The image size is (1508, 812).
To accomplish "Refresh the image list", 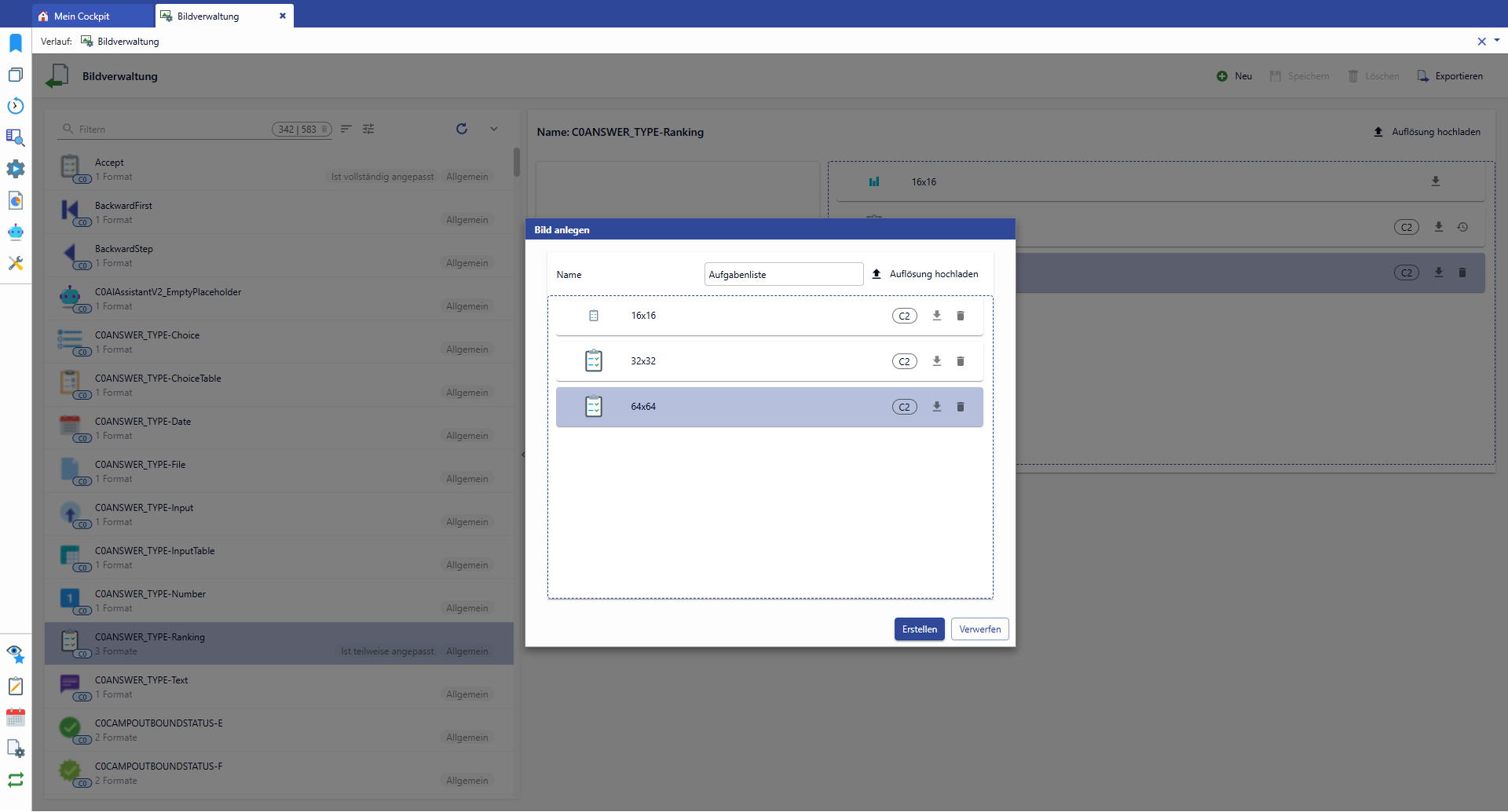I will pos(462,129).
